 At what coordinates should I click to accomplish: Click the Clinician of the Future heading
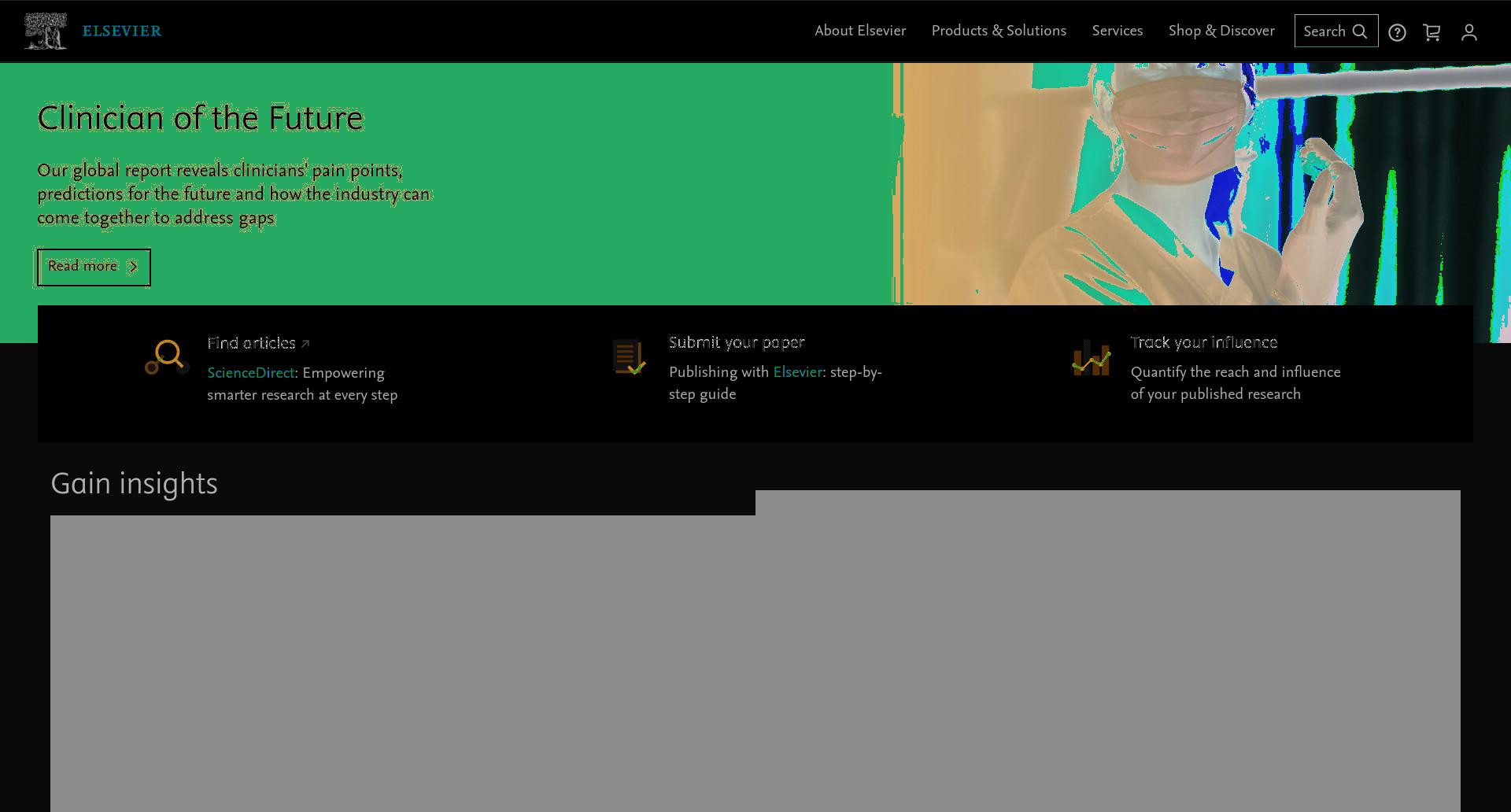coord(201,118)
